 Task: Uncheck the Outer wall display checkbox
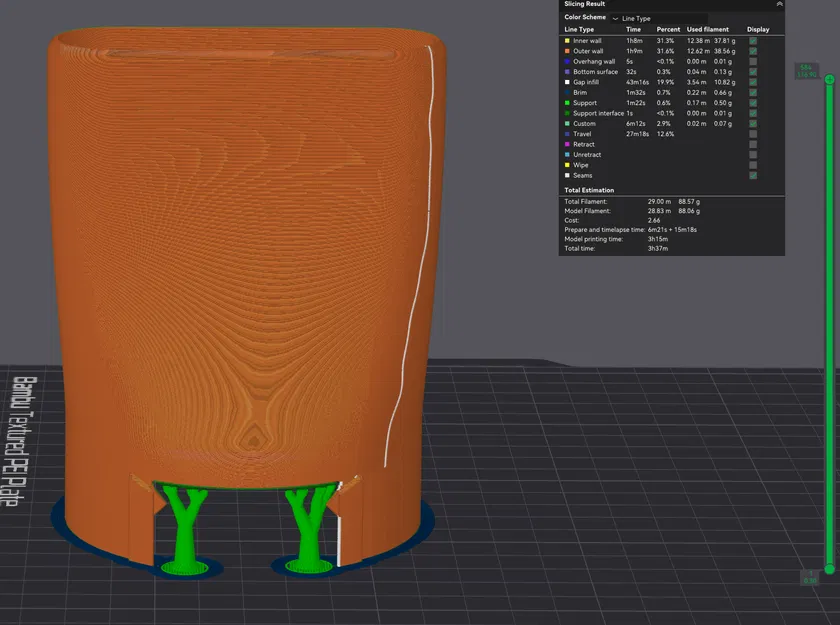point(753,51)
